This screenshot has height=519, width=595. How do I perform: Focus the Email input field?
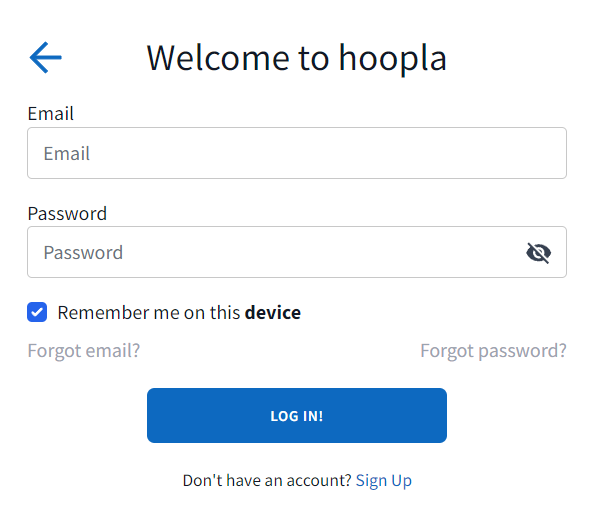[297, 153]
